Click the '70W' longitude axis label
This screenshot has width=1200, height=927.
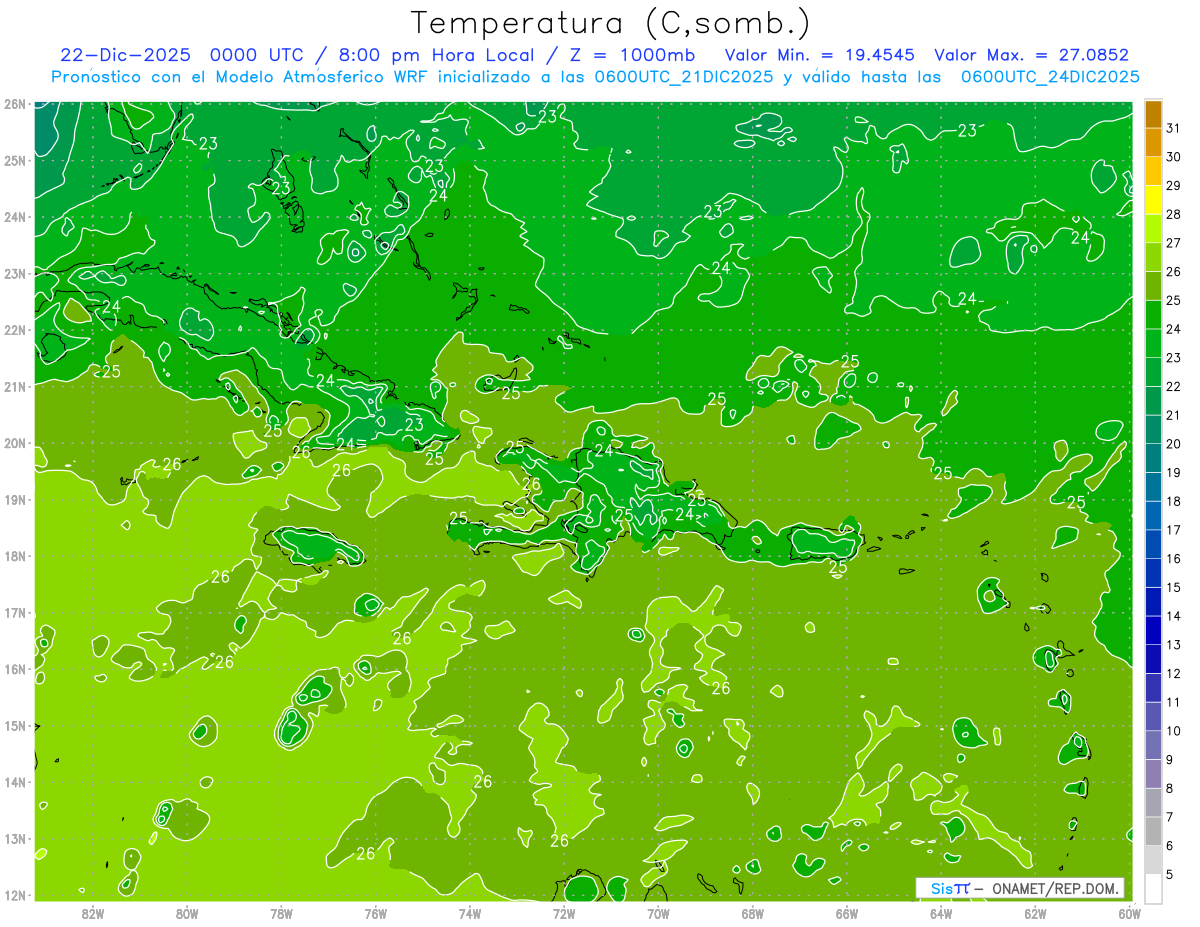[x=658, y=913]
